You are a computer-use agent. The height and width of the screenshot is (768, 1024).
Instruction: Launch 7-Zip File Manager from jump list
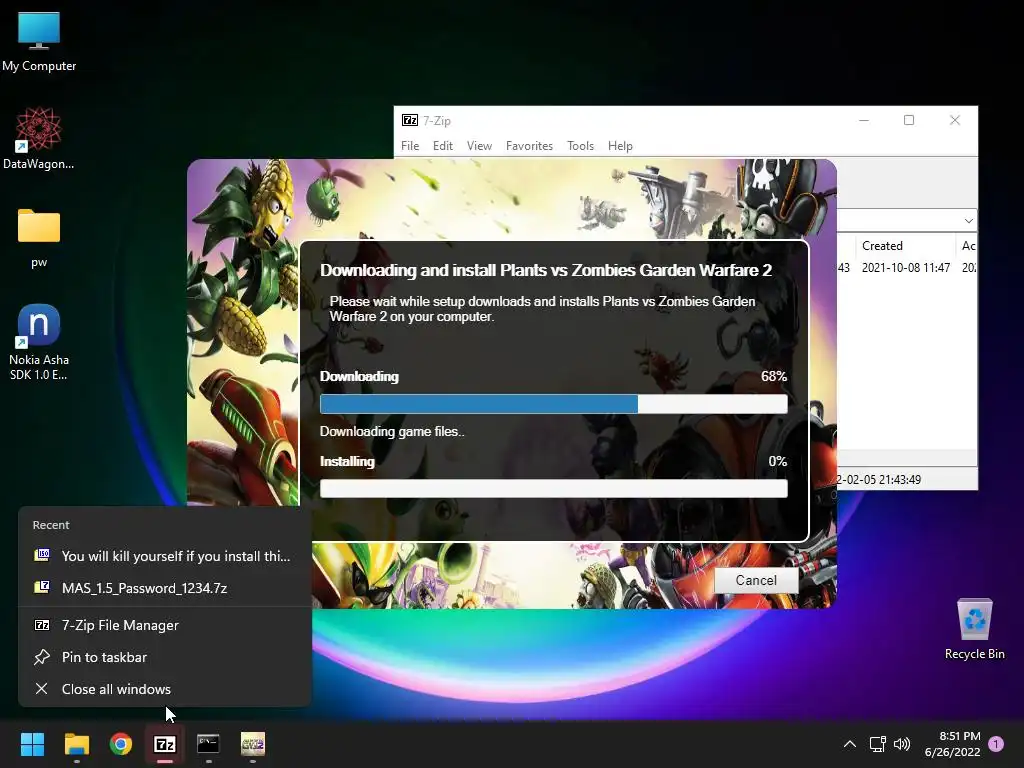(x=165, y=625)
